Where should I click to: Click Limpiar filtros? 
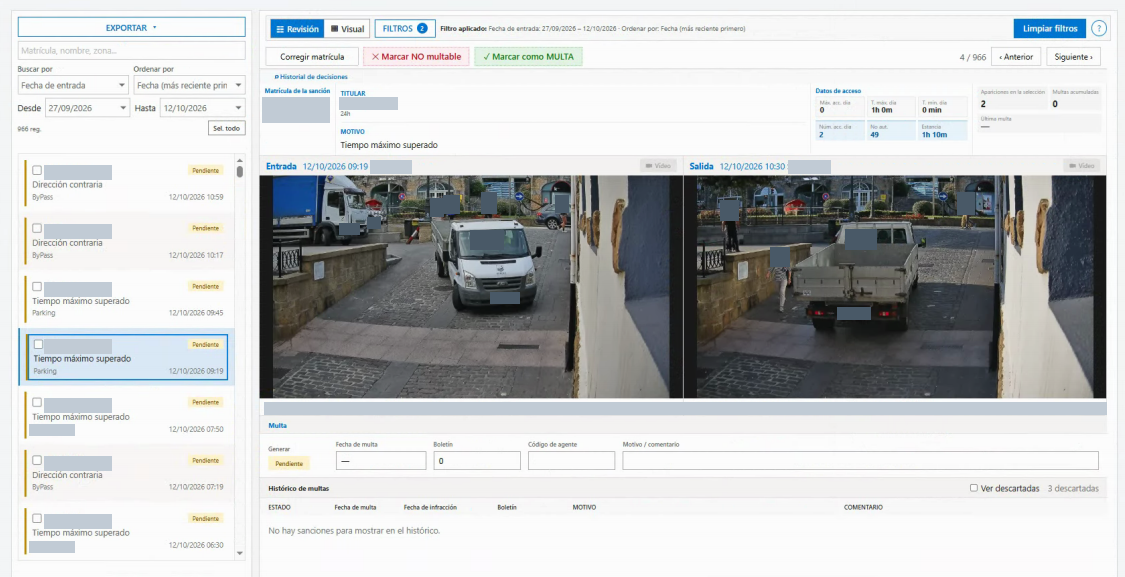point(1050,29)
